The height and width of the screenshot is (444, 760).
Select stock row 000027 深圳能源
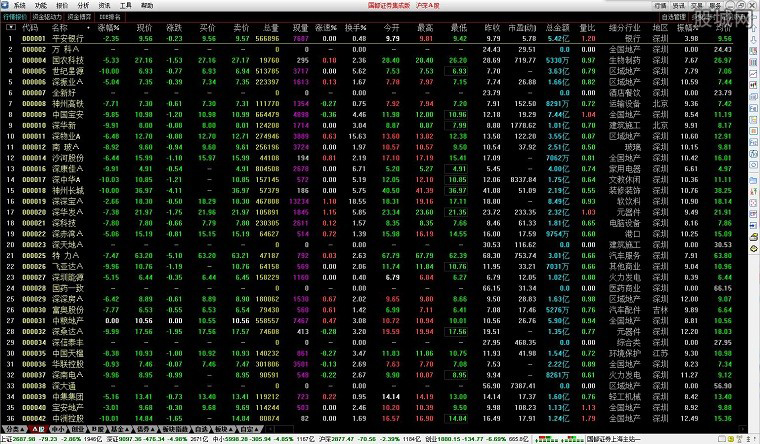click(368, 277)
